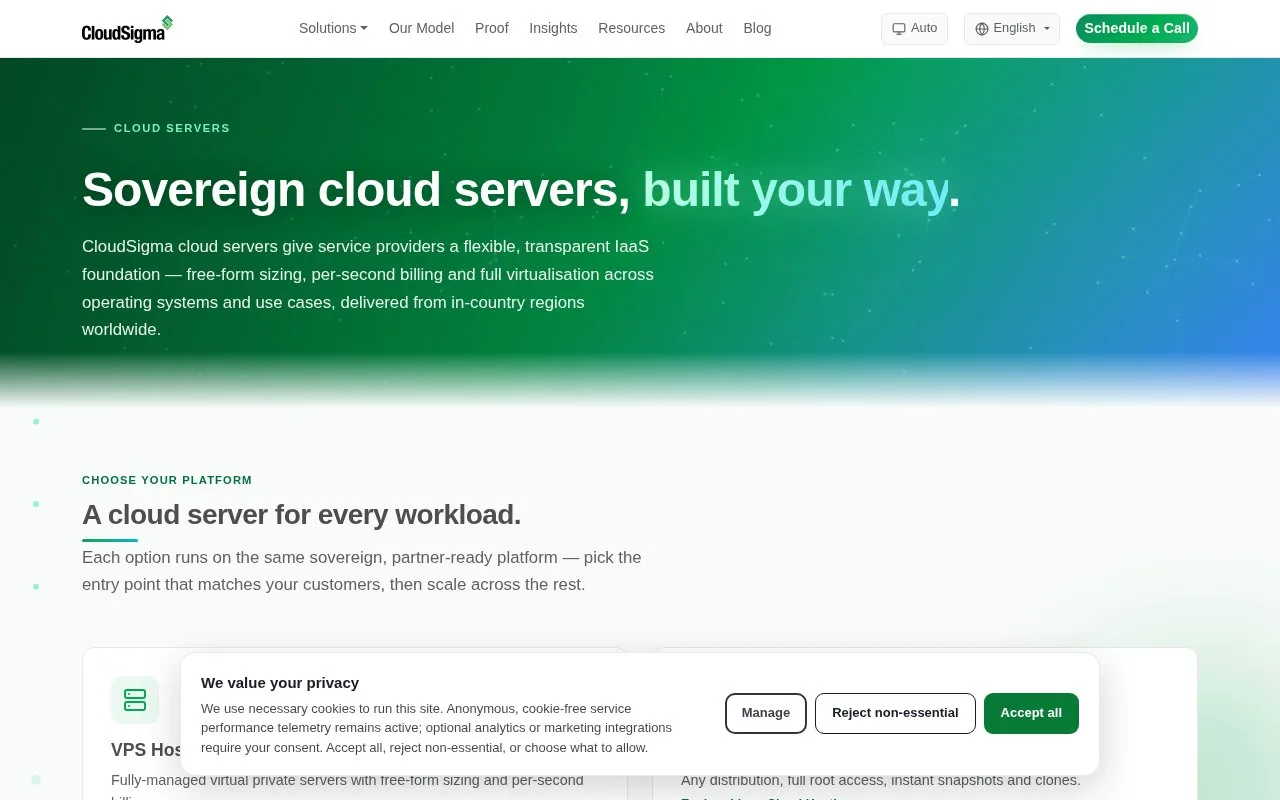Click the 'We value your privacy' heading

[280, 683]
